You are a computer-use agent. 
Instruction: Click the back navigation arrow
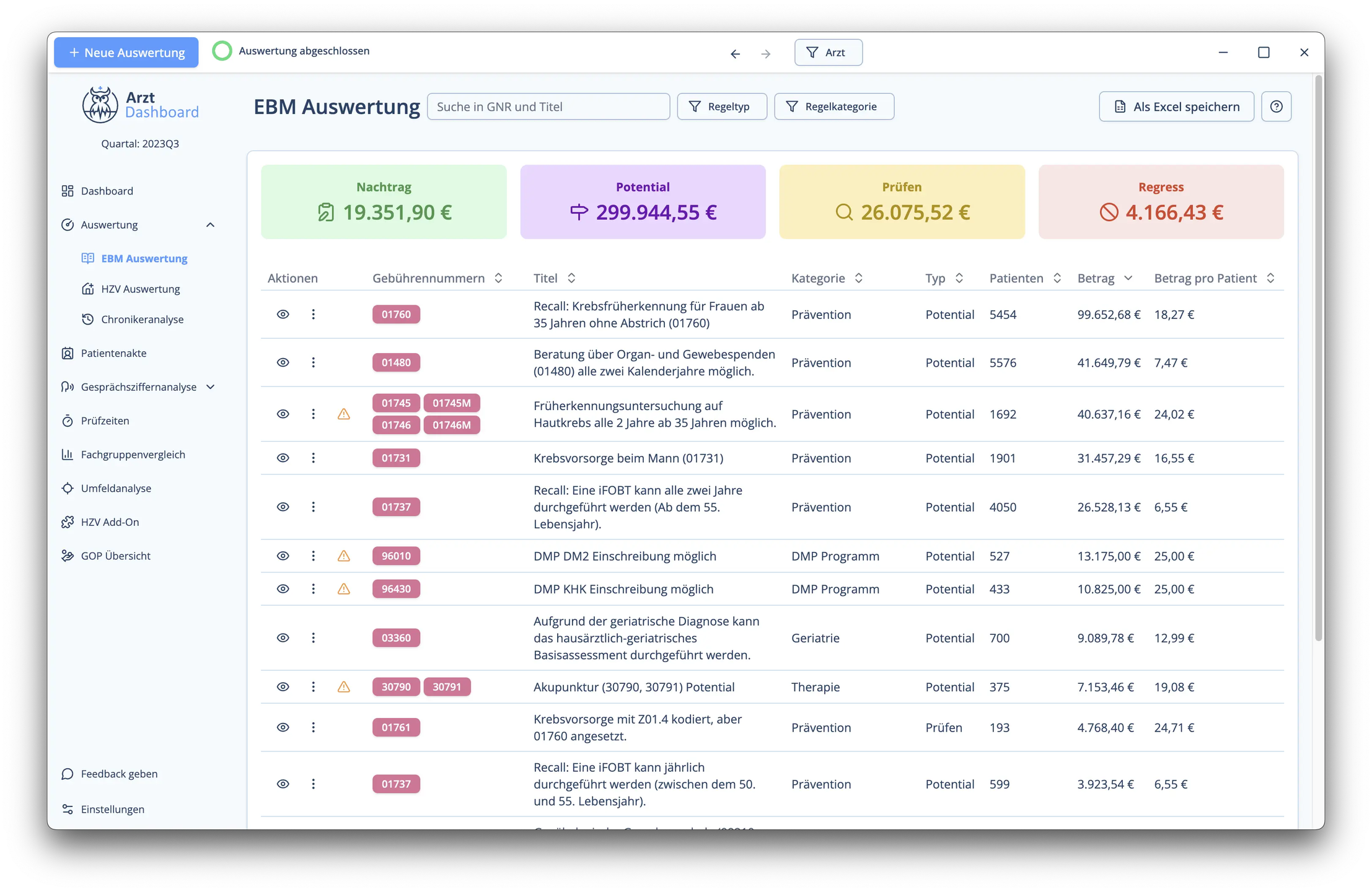click(735, 54)
